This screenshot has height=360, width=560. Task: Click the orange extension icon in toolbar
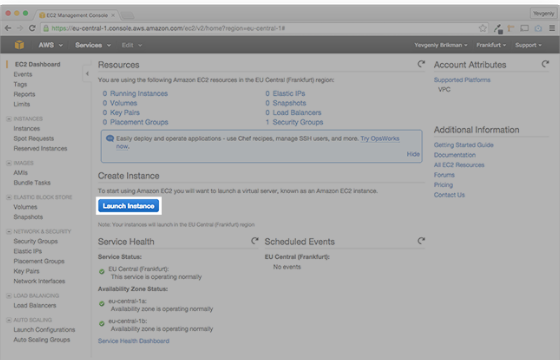[511, 28]
